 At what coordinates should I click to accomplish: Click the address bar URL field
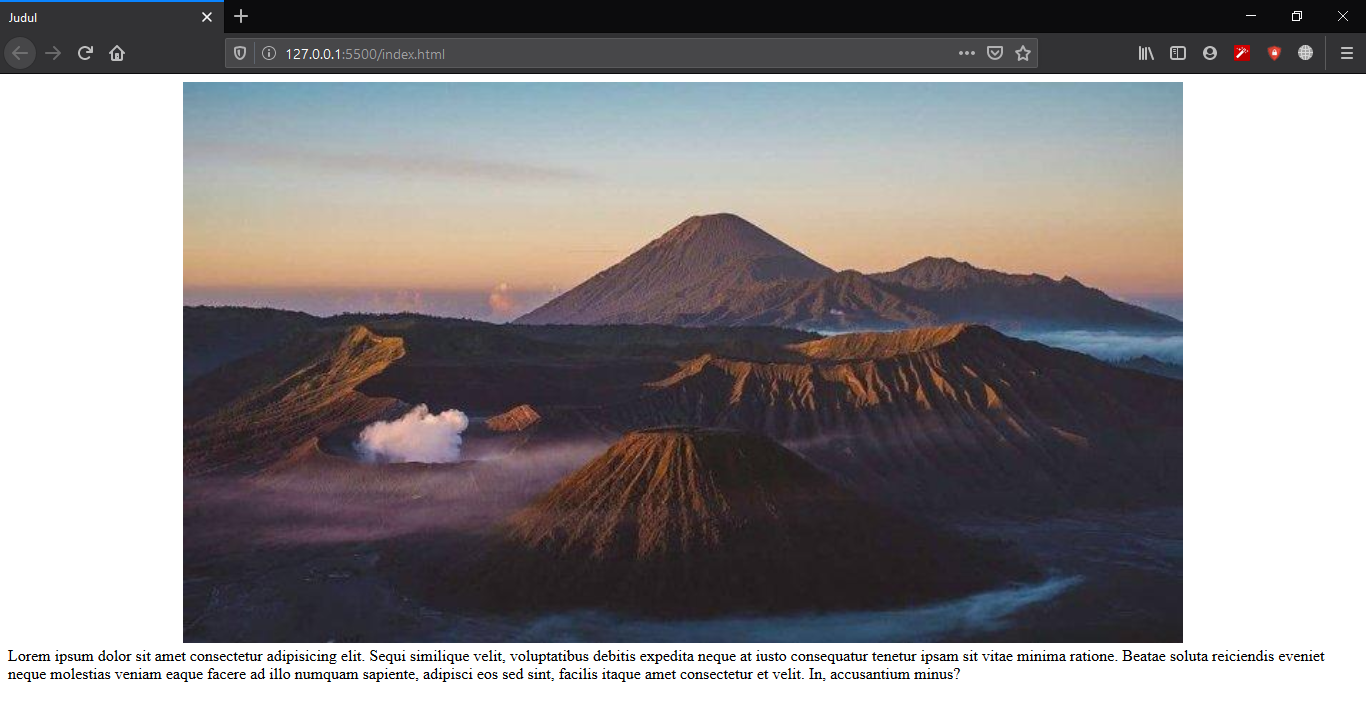pos(600,53)
